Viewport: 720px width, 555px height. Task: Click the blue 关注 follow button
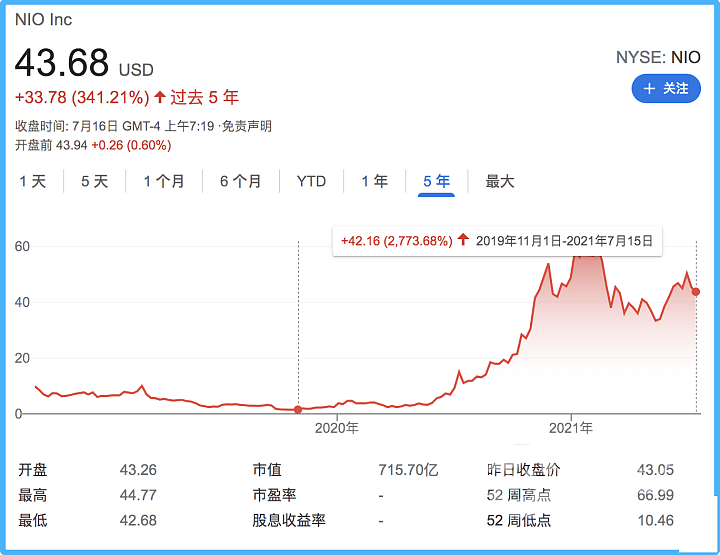click(x=666, y=89)
